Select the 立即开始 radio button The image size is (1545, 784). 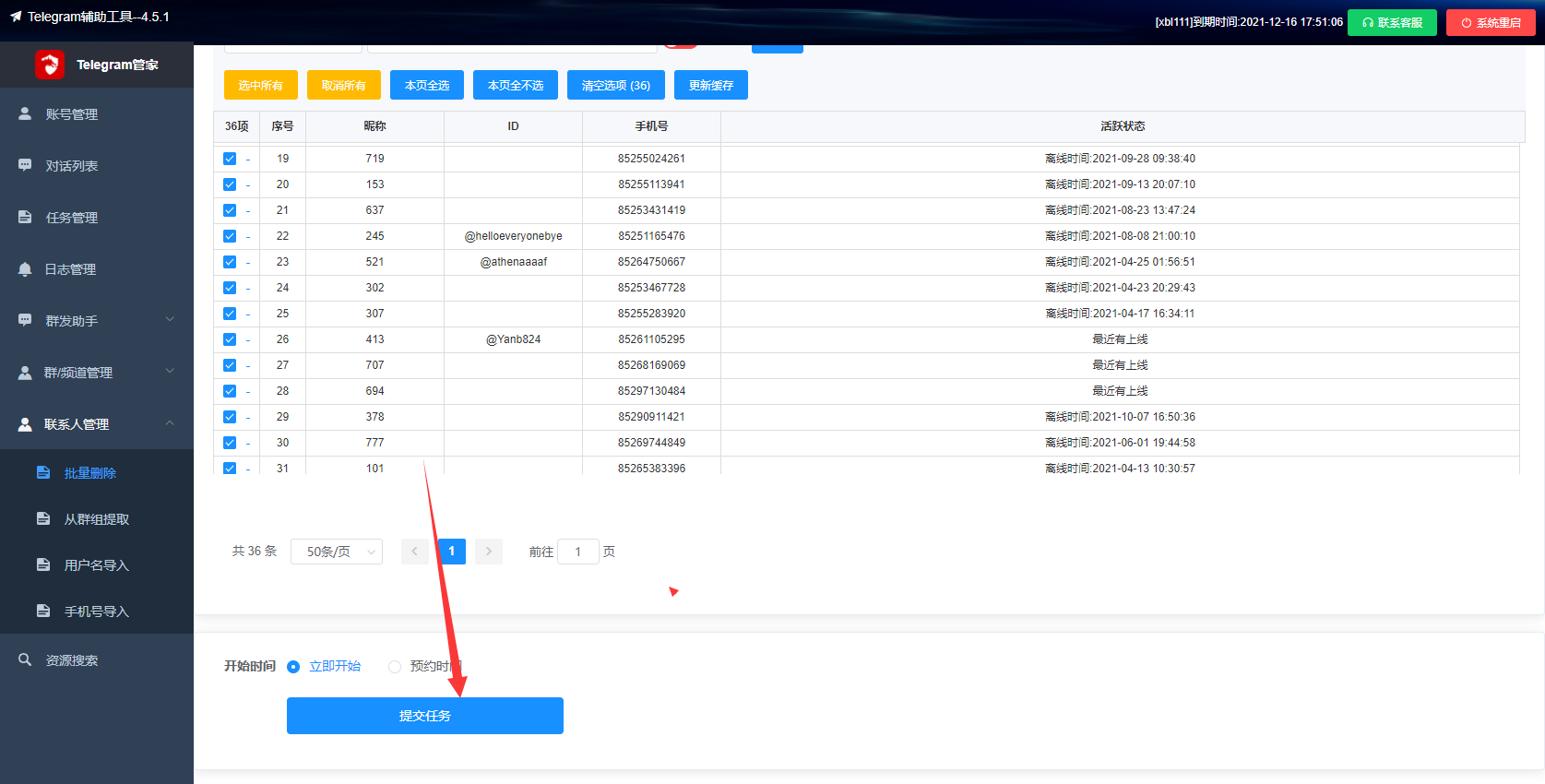pos(293,667)
